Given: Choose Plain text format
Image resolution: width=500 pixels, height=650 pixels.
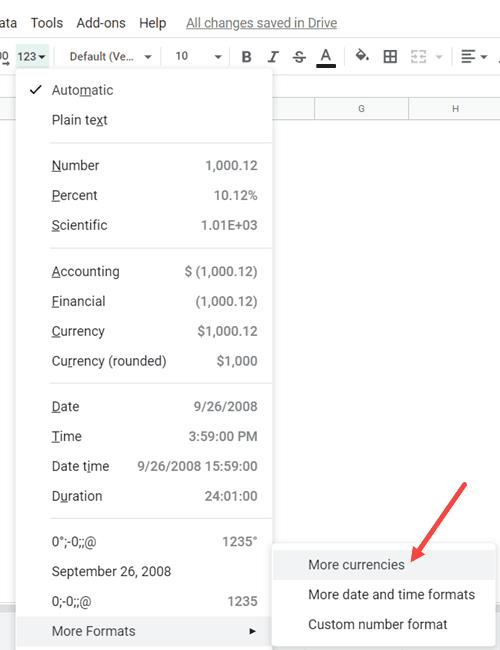Looking at the screenshot, I should (x=144, y=120).
